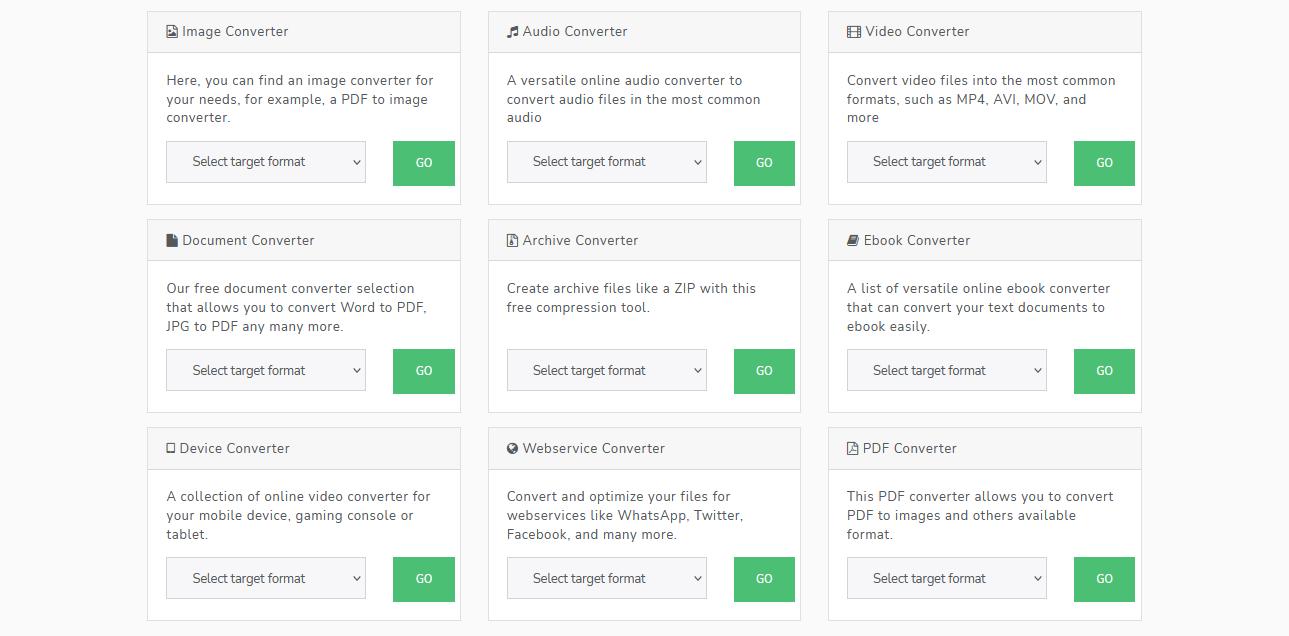Click the Archive Converter file icon
This screenshot has width=1289, height=636.
(x=511, y=240)
